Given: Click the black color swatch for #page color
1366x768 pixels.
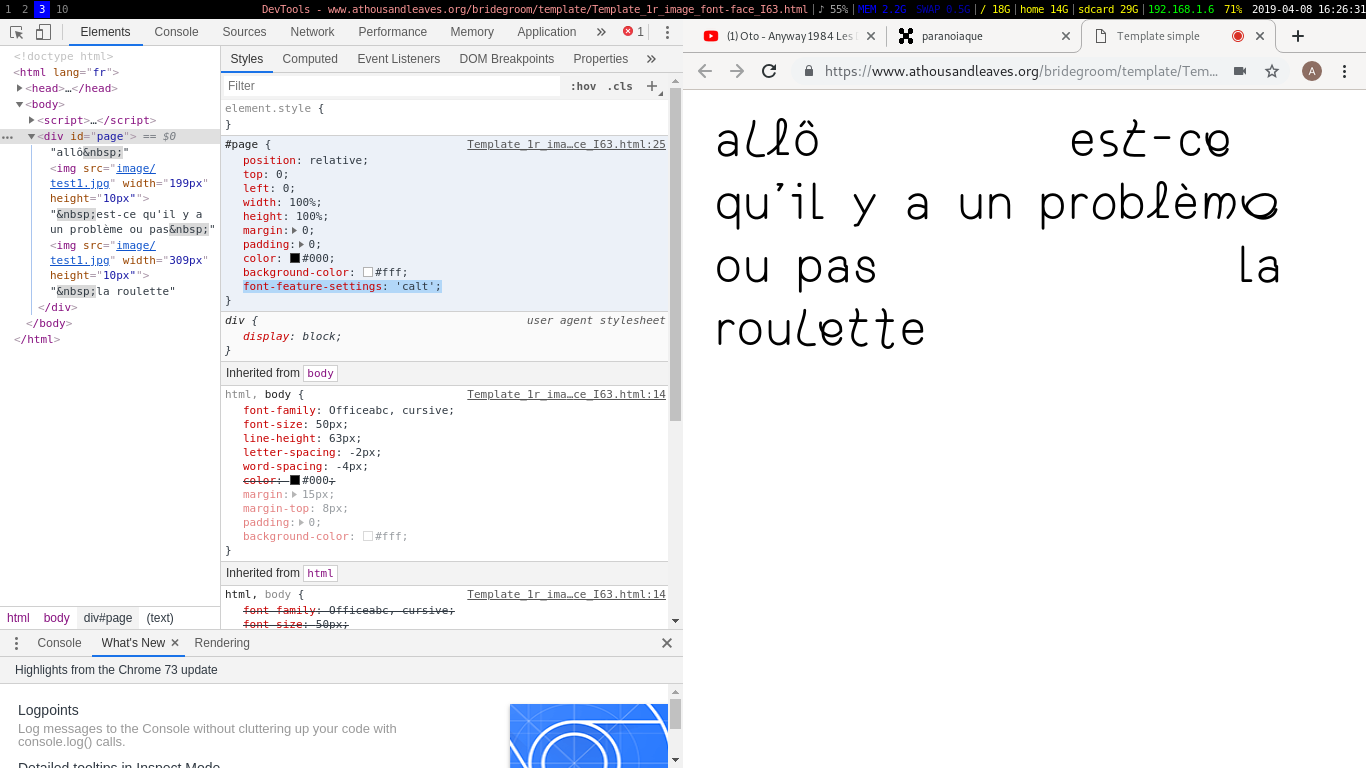Looking at the screenshot, I should tap(295, 258).
